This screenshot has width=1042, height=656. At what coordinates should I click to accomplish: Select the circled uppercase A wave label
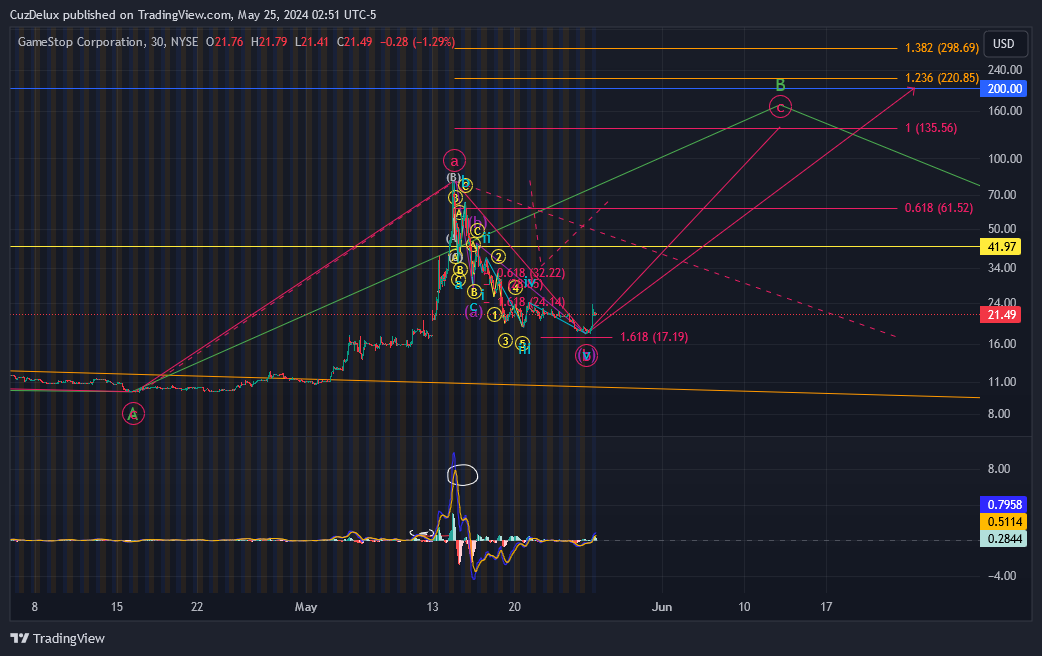pyautogui.click(x=134, y=414)
